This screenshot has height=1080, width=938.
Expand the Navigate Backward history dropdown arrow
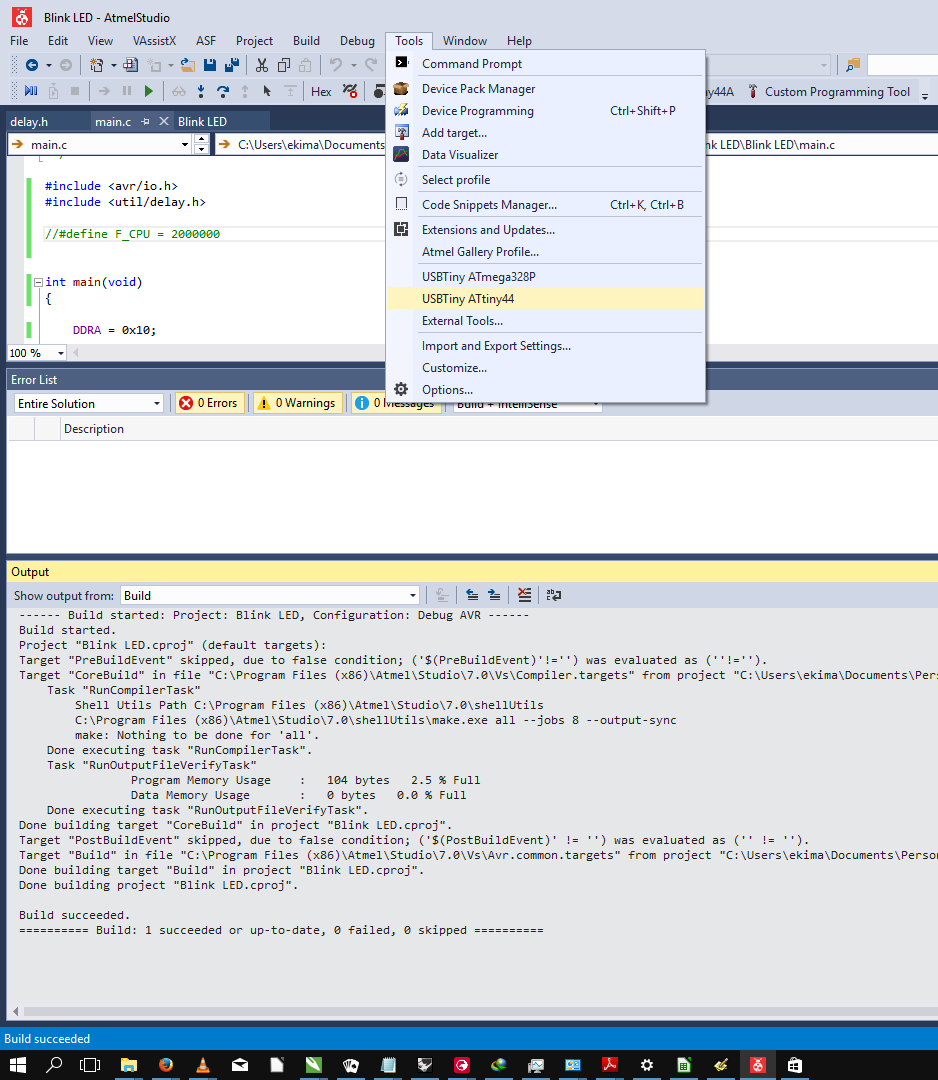point(49,65)
